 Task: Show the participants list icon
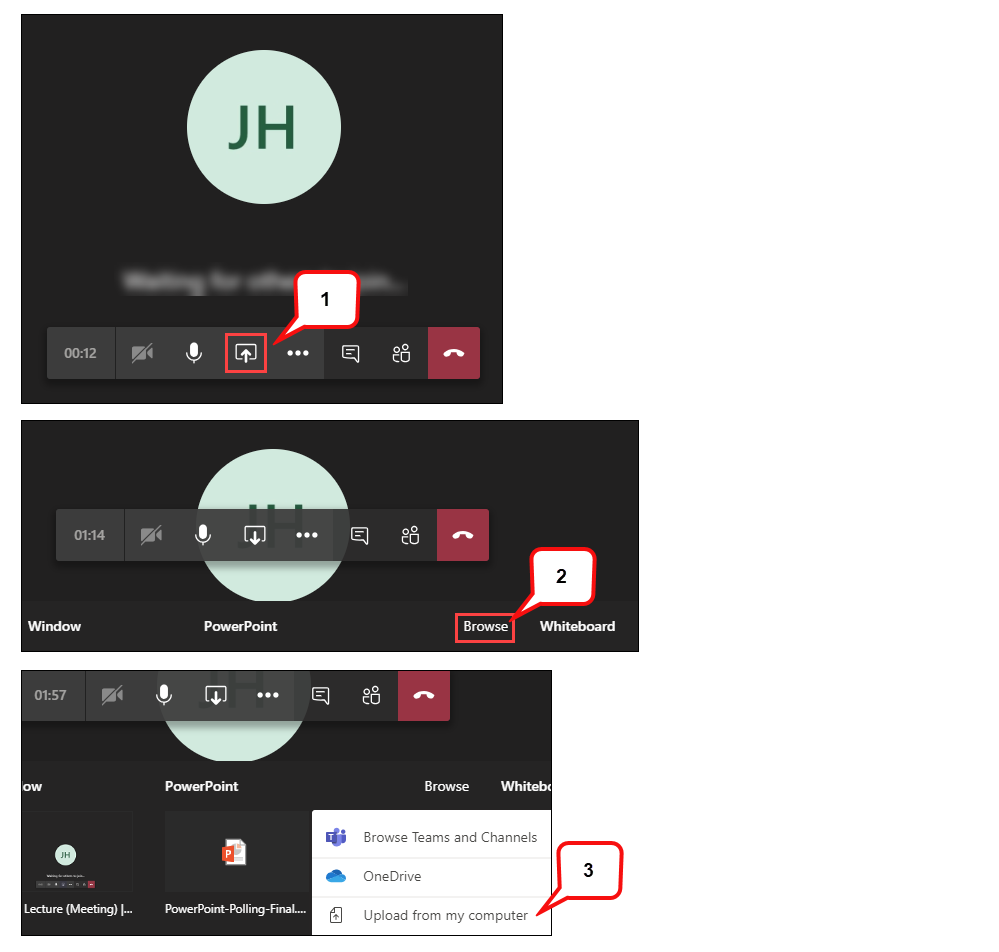tap(402, 353)
